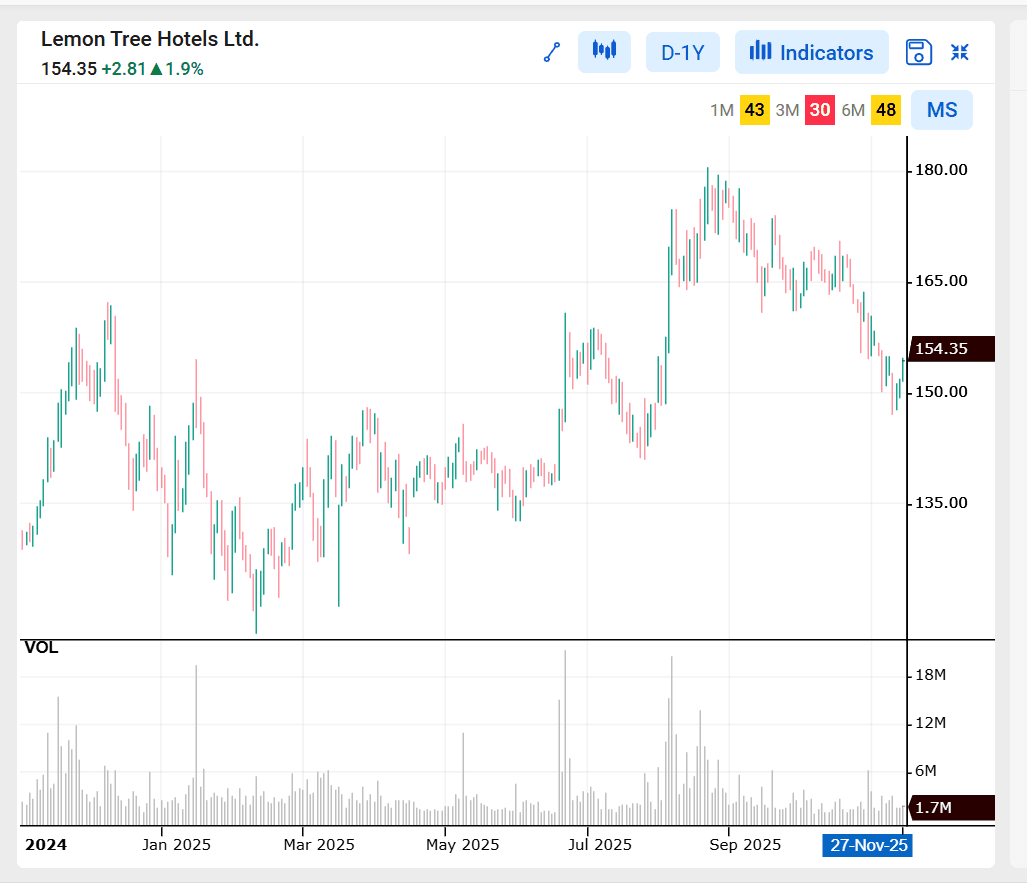The width and height of the screenshot is (1027, 883).
Task: Click the 154.35 current price label
Action: coord(69,69)
